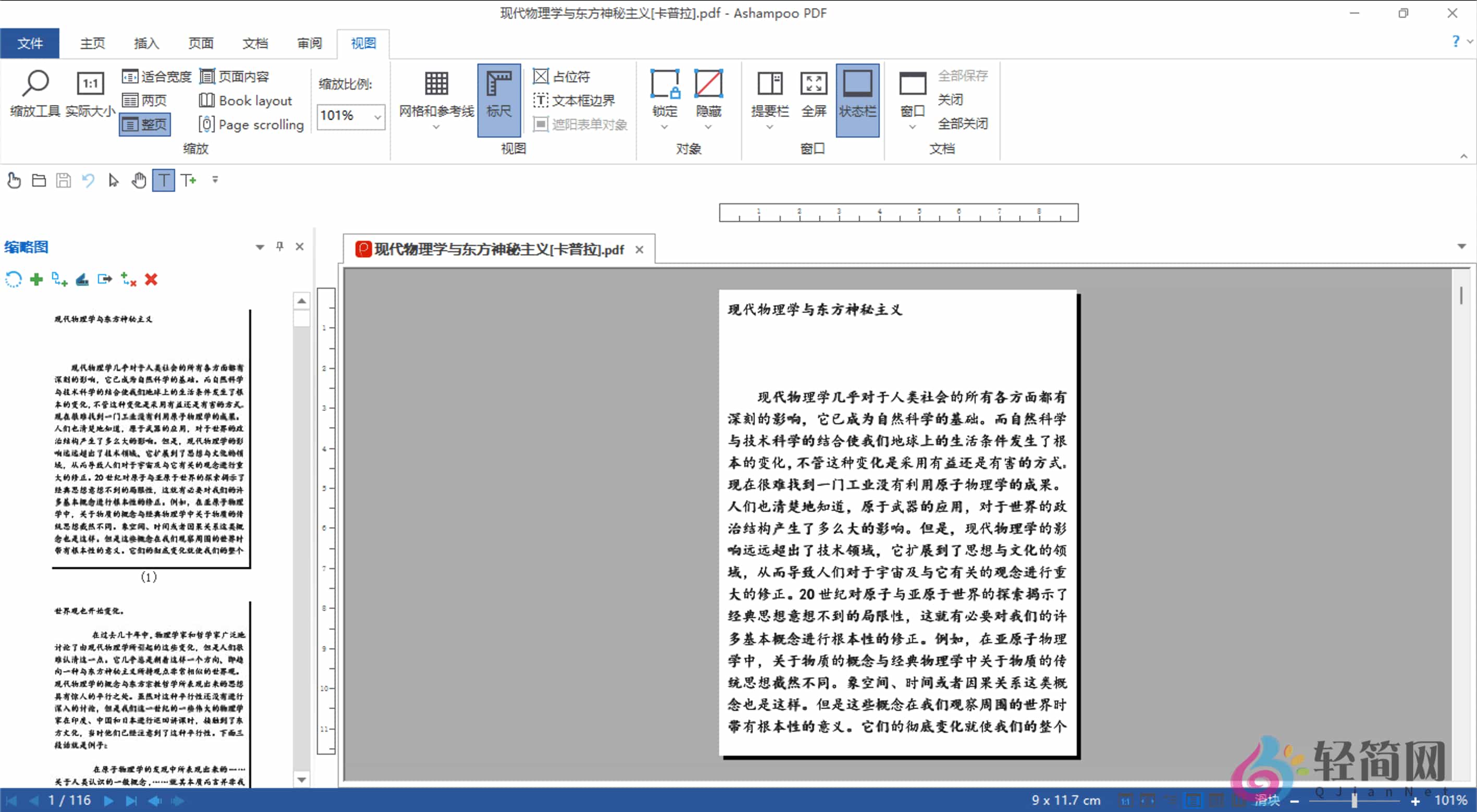Click the Save icon in the quick toolbar
The width and height of the screenshot is (1477, 812).
[63, 180]
